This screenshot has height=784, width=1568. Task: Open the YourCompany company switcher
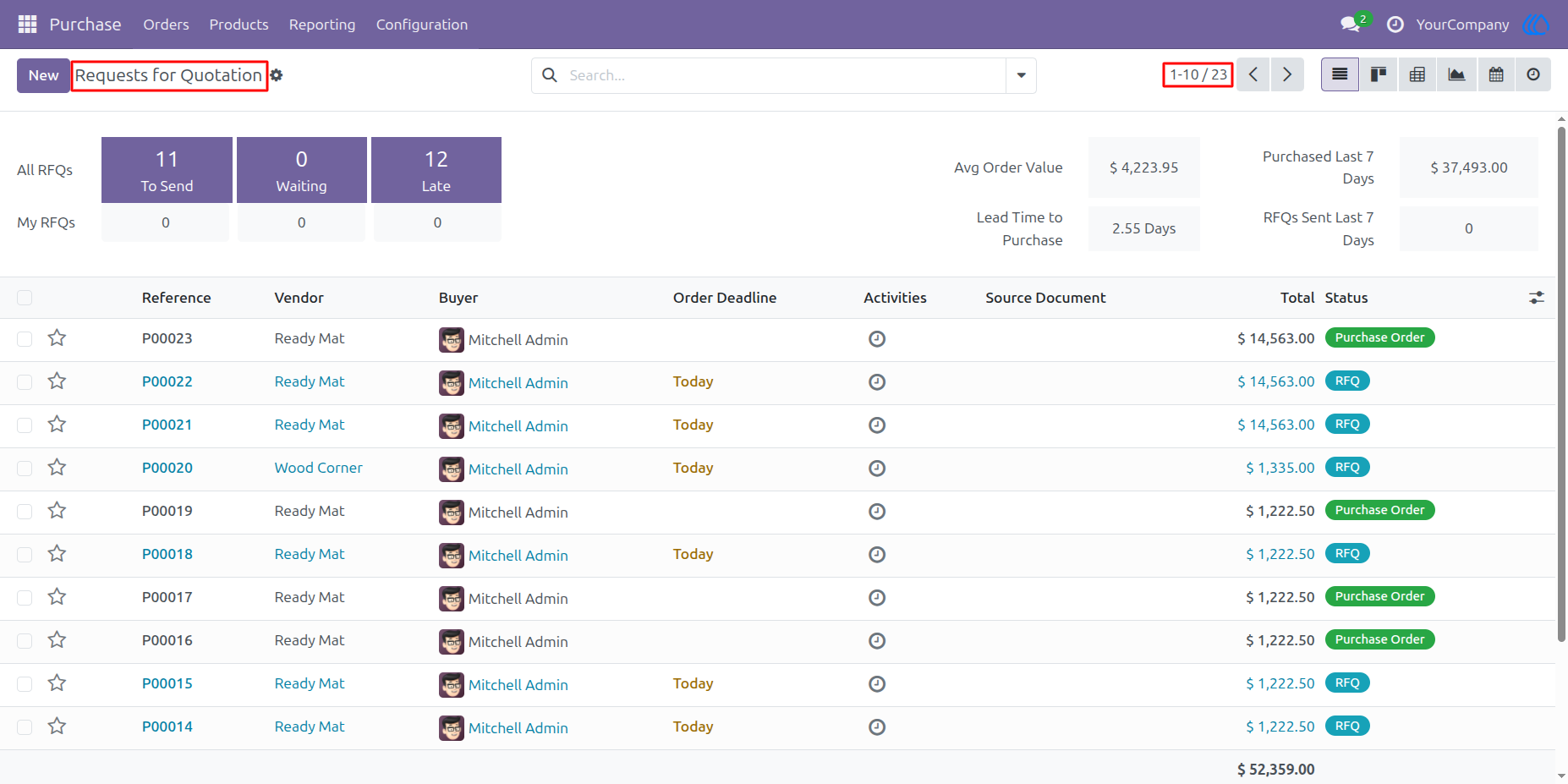[1462, 25]
